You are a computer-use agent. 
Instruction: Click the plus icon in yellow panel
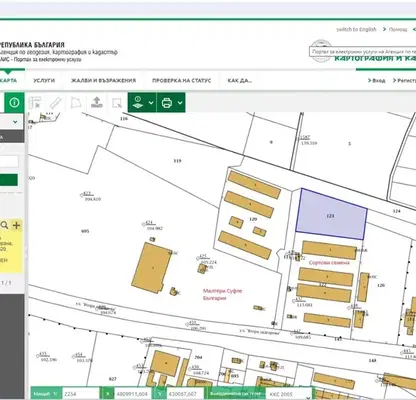(16, 225)
